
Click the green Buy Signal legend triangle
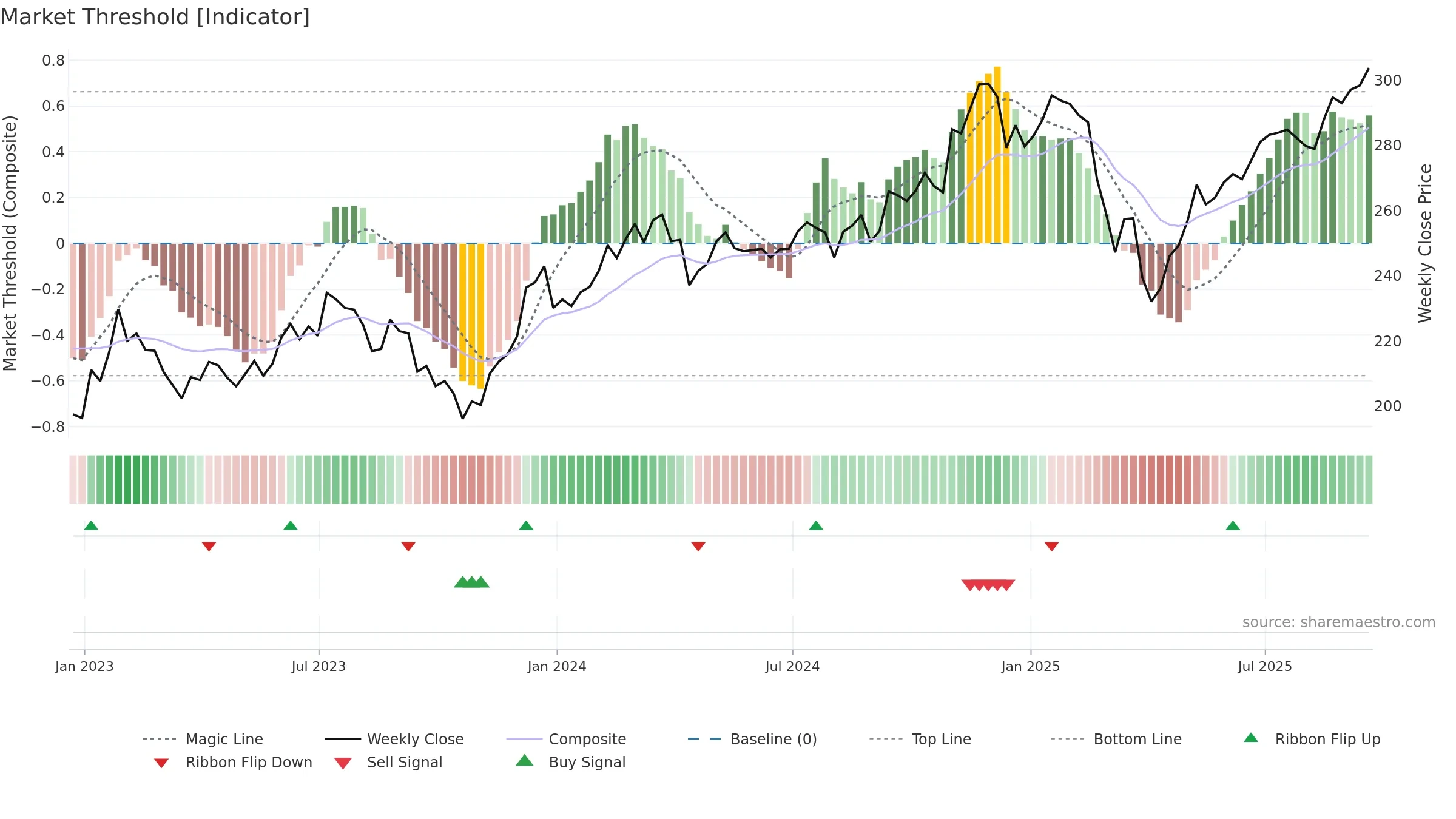tap(525, 760)
